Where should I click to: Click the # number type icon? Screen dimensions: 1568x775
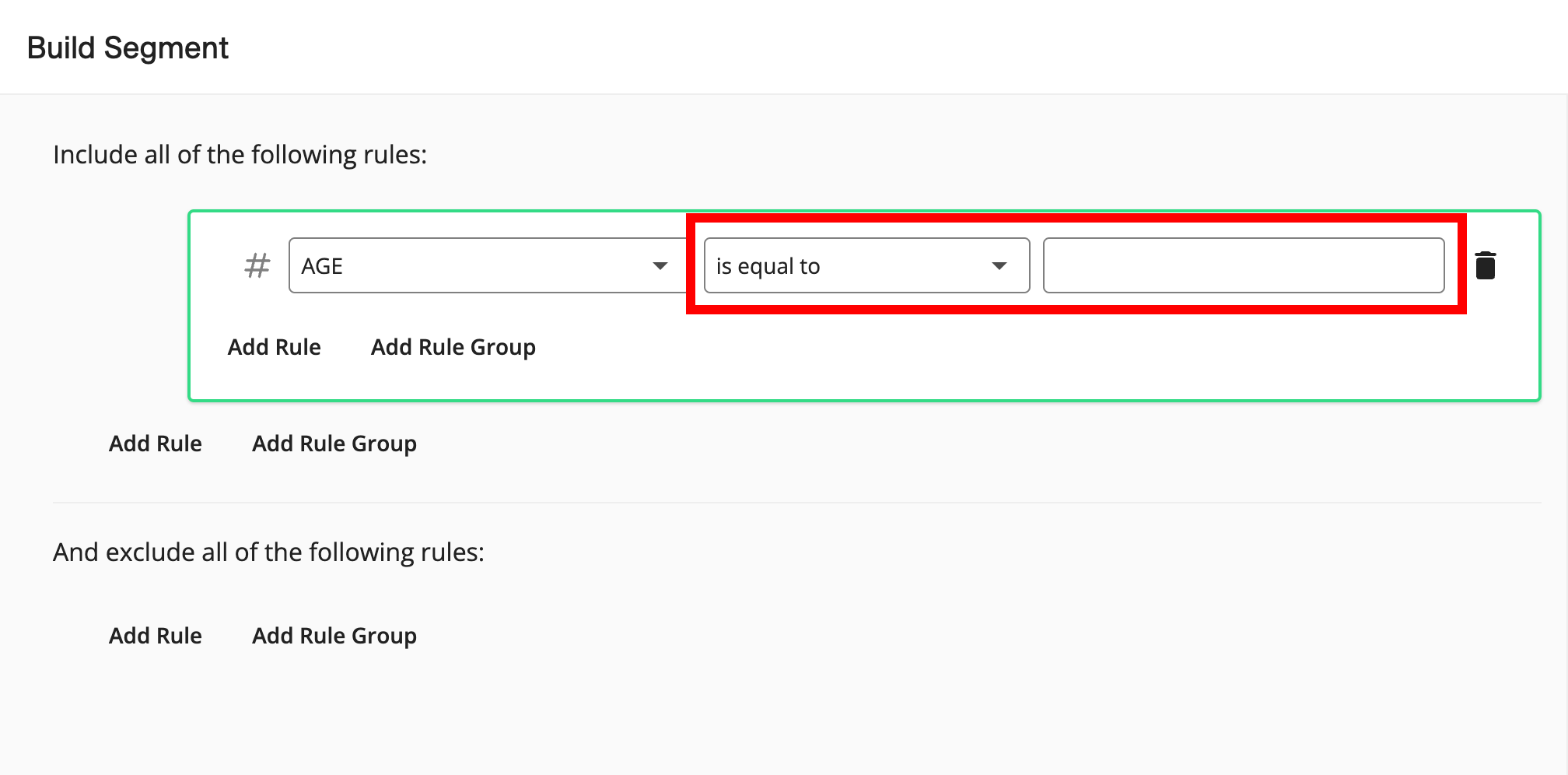point(257,265)
